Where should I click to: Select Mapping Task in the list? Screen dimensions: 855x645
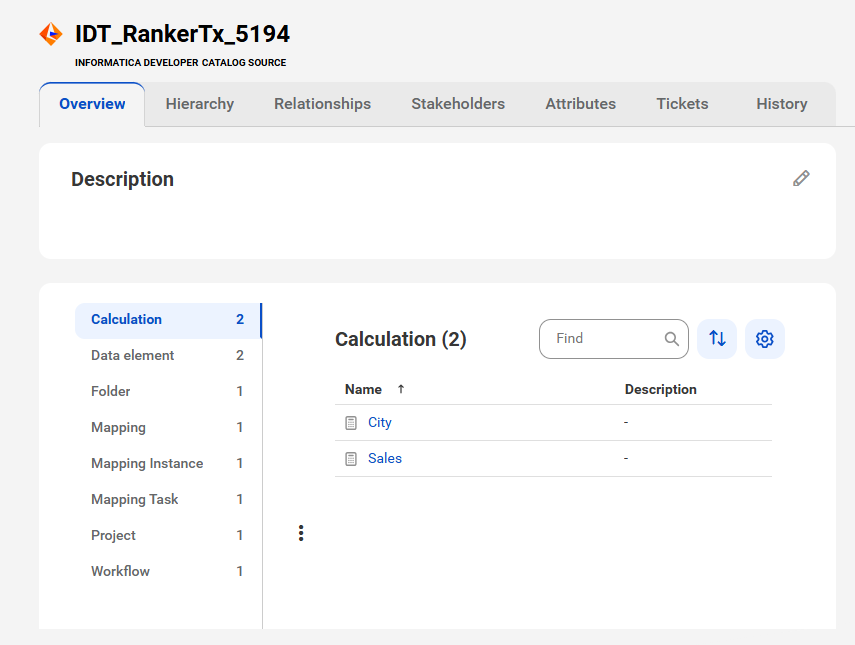point(168,499)
